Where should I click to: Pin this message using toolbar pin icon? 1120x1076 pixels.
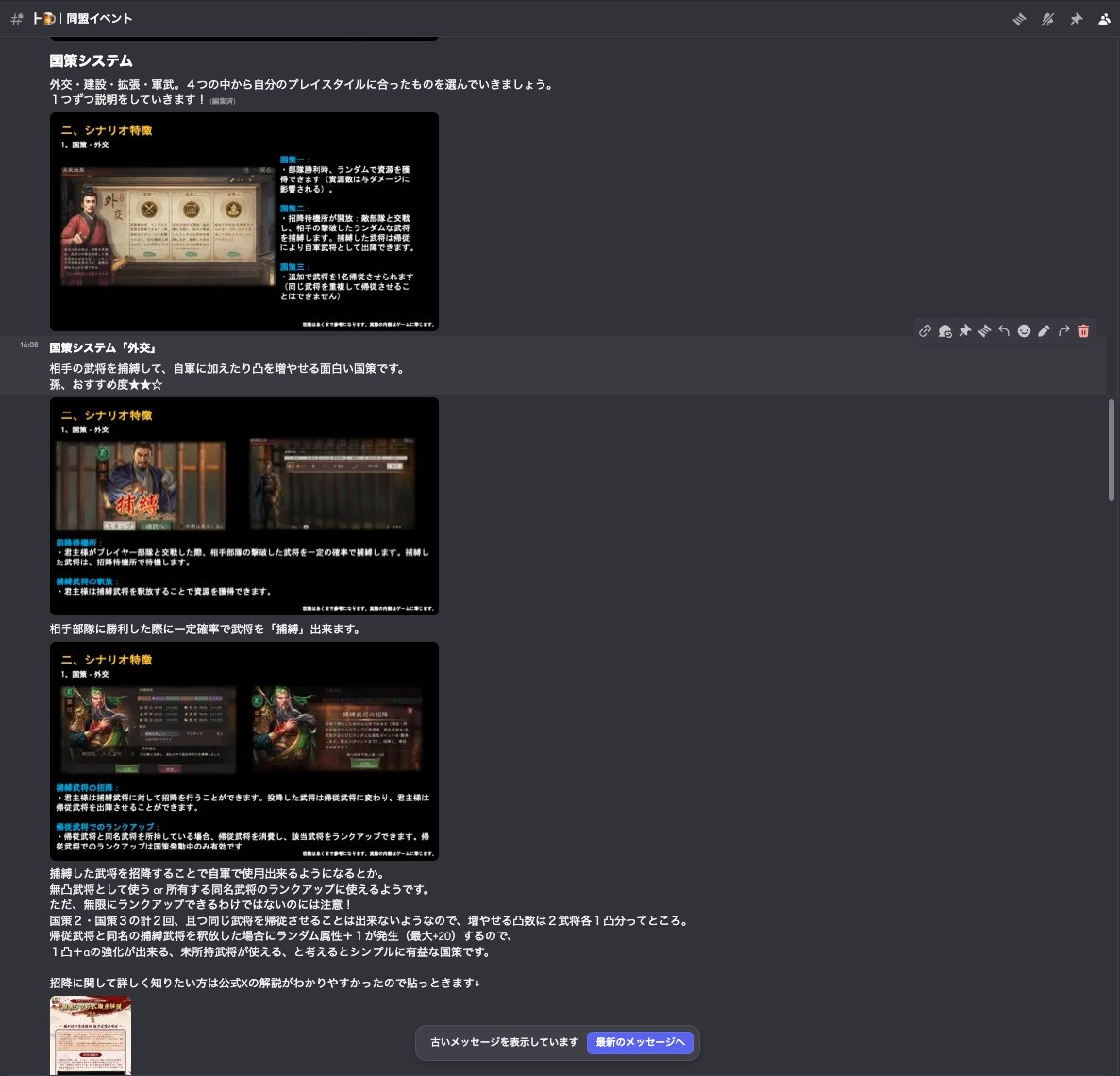coord(965,330)
